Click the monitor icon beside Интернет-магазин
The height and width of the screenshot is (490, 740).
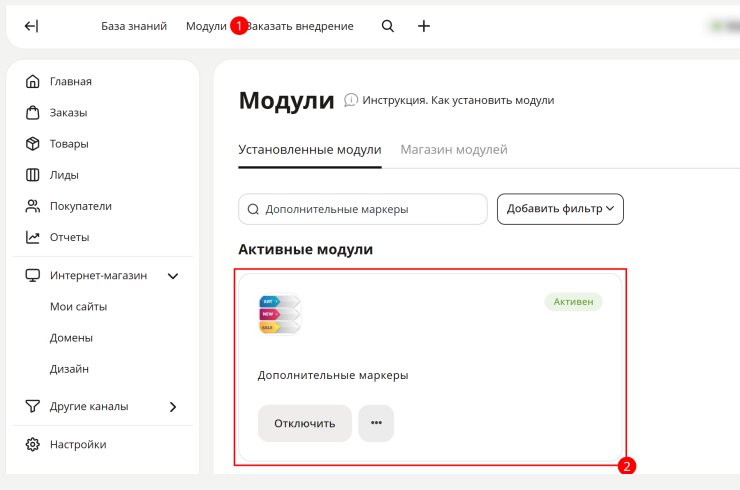coord(33,275)
